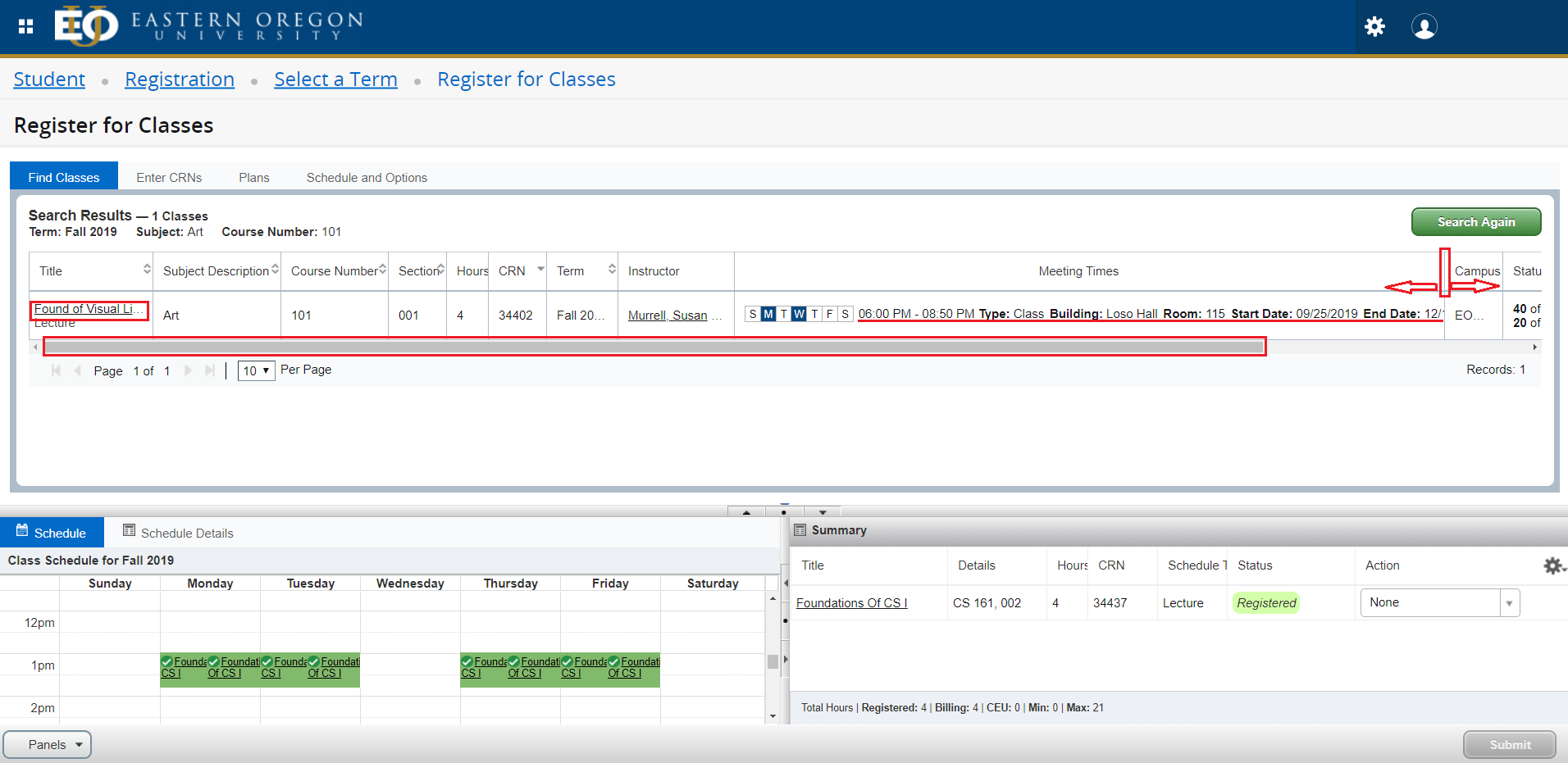
Task: Open the app grid menu icon
Action: (26, 27)
